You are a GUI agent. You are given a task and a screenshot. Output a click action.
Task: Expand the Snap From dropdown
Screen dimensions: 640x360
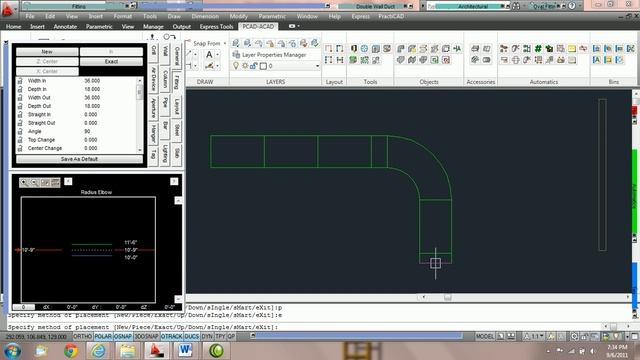[224, 43]
